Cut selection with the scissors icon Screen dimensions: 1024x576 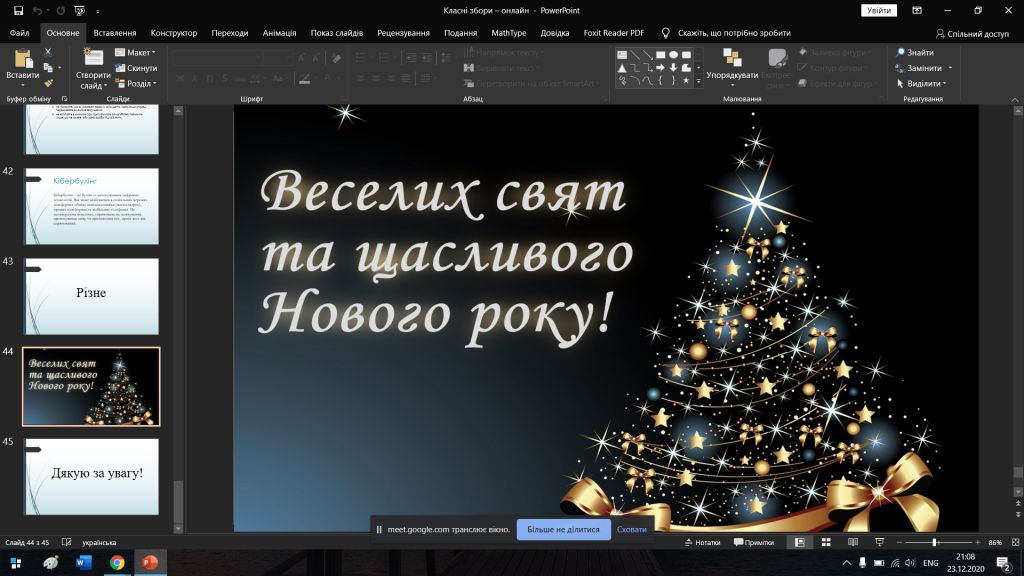[x=48, y=52]
